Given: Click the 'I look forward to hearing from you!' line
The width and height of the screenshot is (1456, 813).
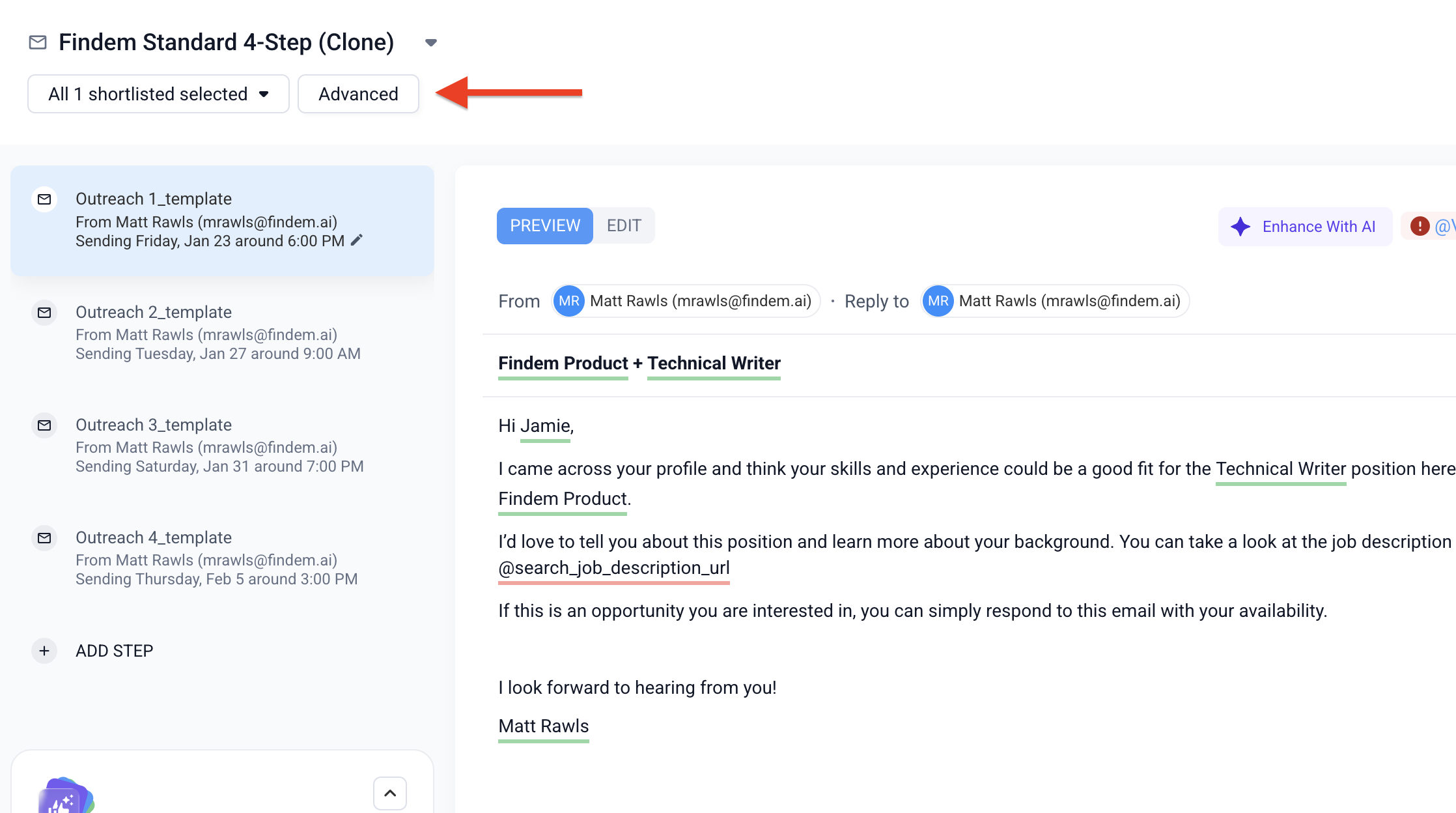Looking at the screenshot, I should point(637,688).
